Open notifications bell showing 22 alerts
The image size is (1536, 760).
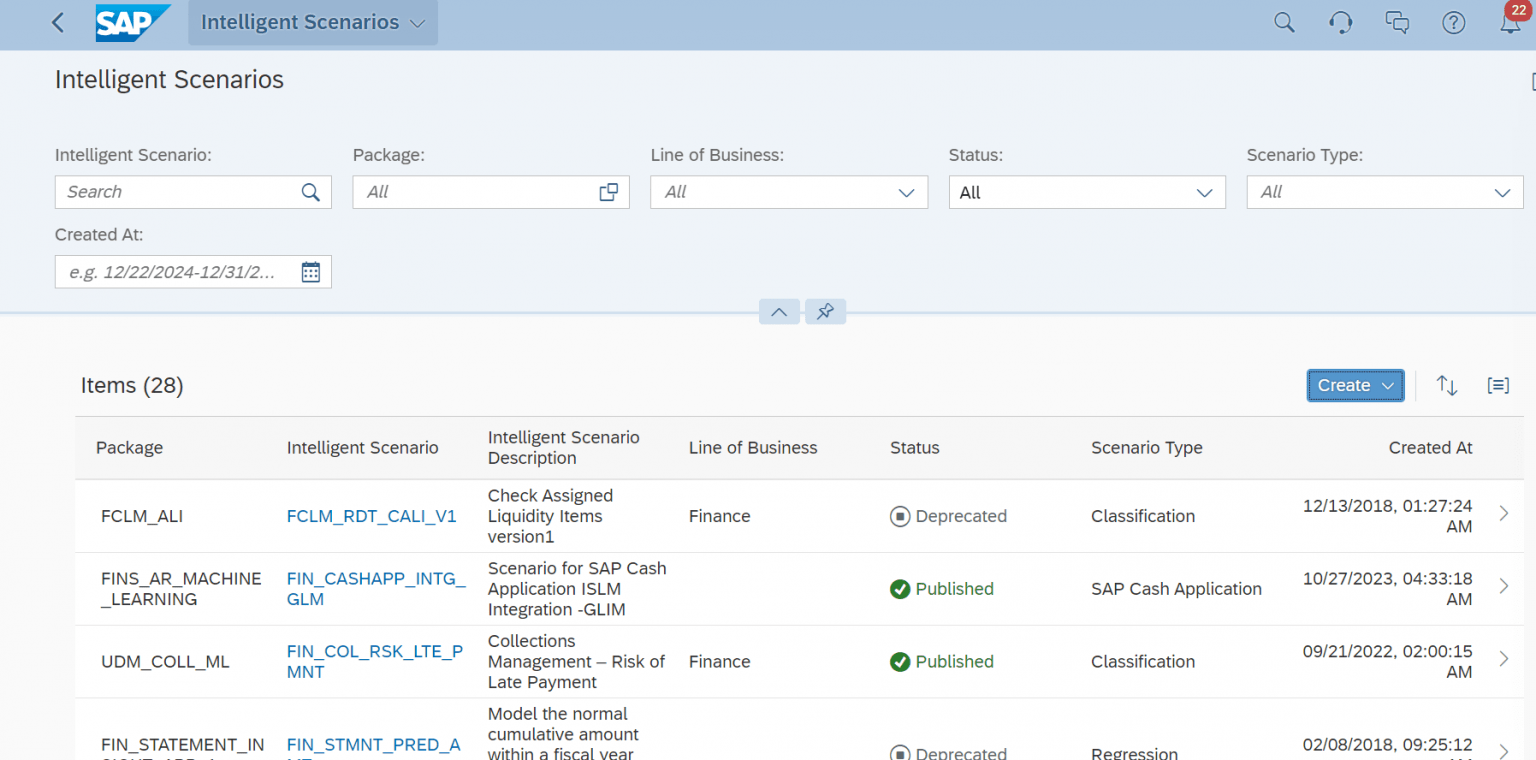click(1510, 22)
